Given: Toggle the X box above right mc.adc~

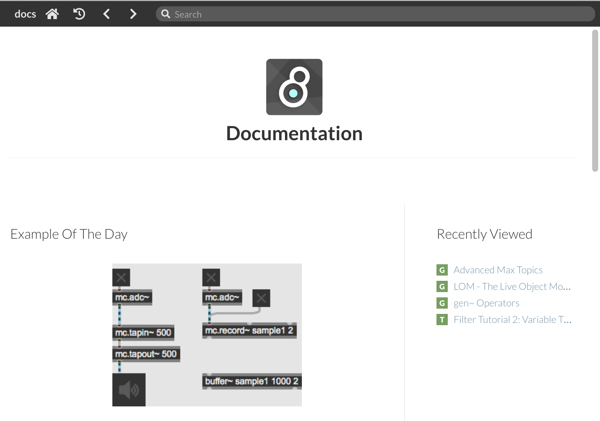Looking at the screenshot, I should pos(211,277).
